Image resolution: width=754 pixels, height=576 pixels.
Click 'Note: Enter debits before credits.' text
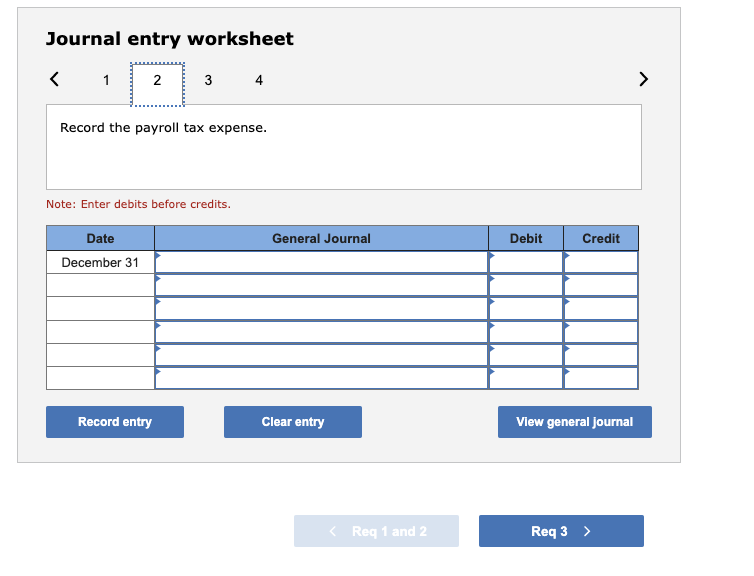[138, 204]
